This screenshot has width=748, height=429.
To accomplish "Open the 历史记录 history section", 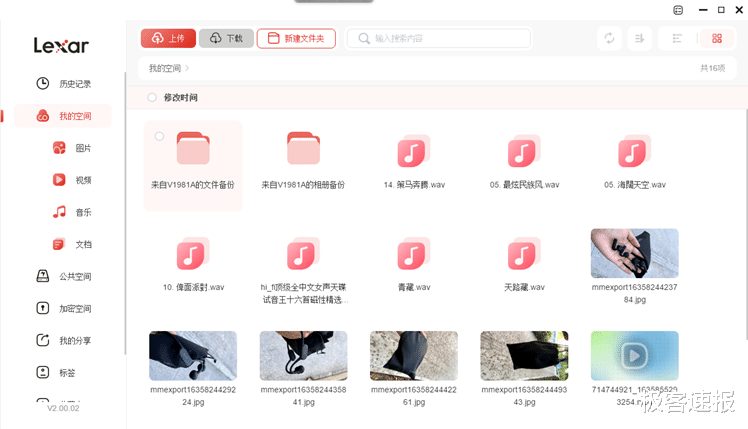I will [63, 84].
